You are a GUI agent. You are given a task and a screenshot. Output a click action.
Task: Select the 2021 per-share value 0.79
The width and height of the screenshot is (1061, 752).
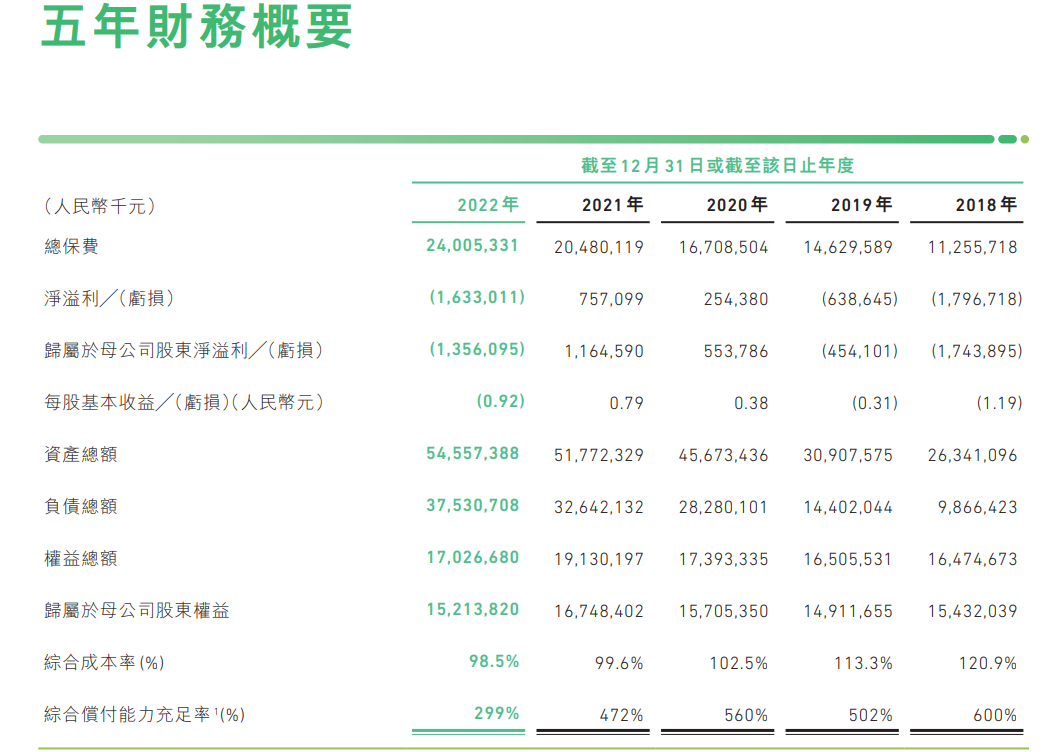pos(627,403)
